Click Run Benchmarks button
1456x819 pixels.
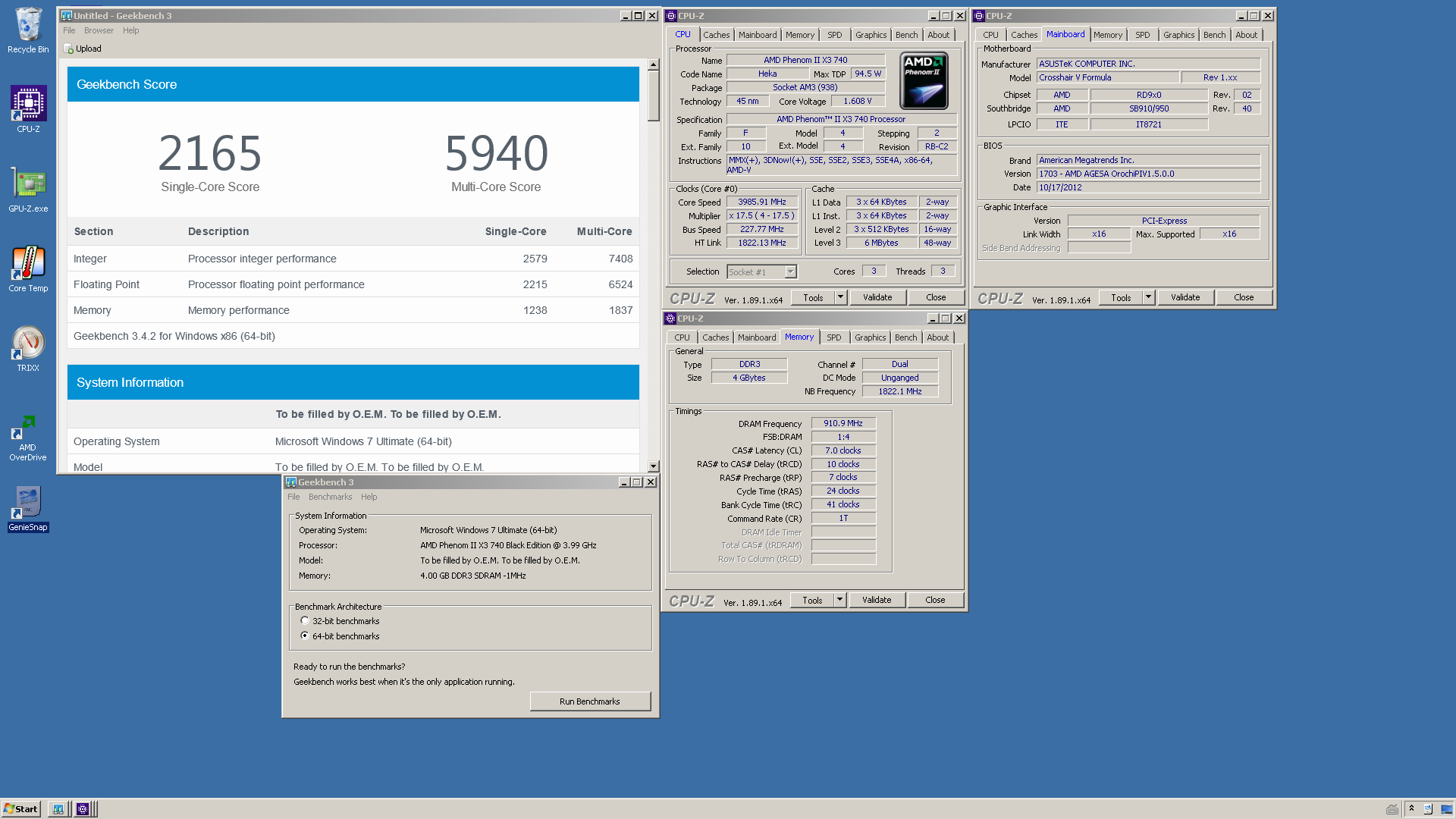point(590,701)
